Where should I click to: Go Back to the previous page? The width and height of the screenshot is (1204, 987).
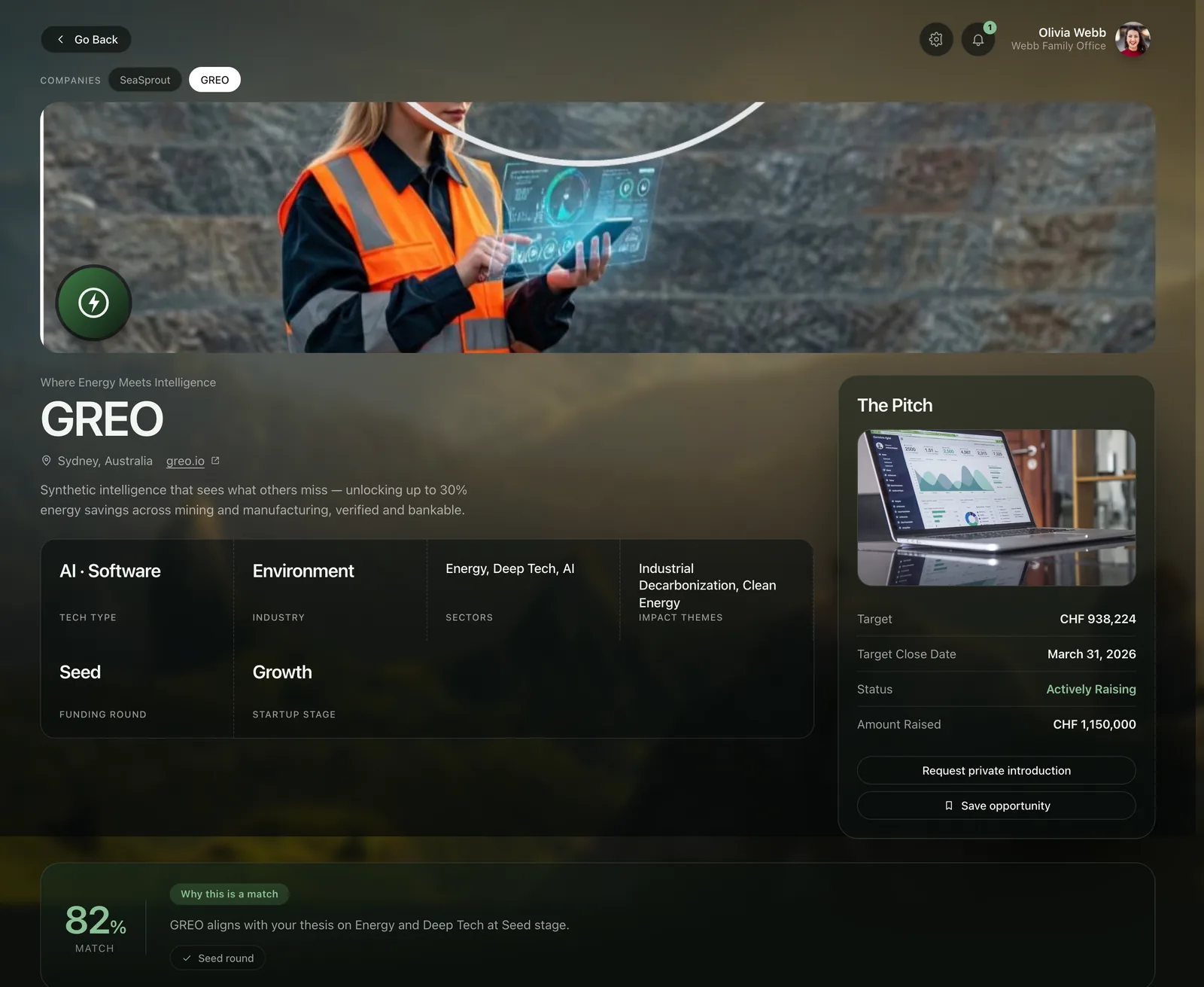86,39
